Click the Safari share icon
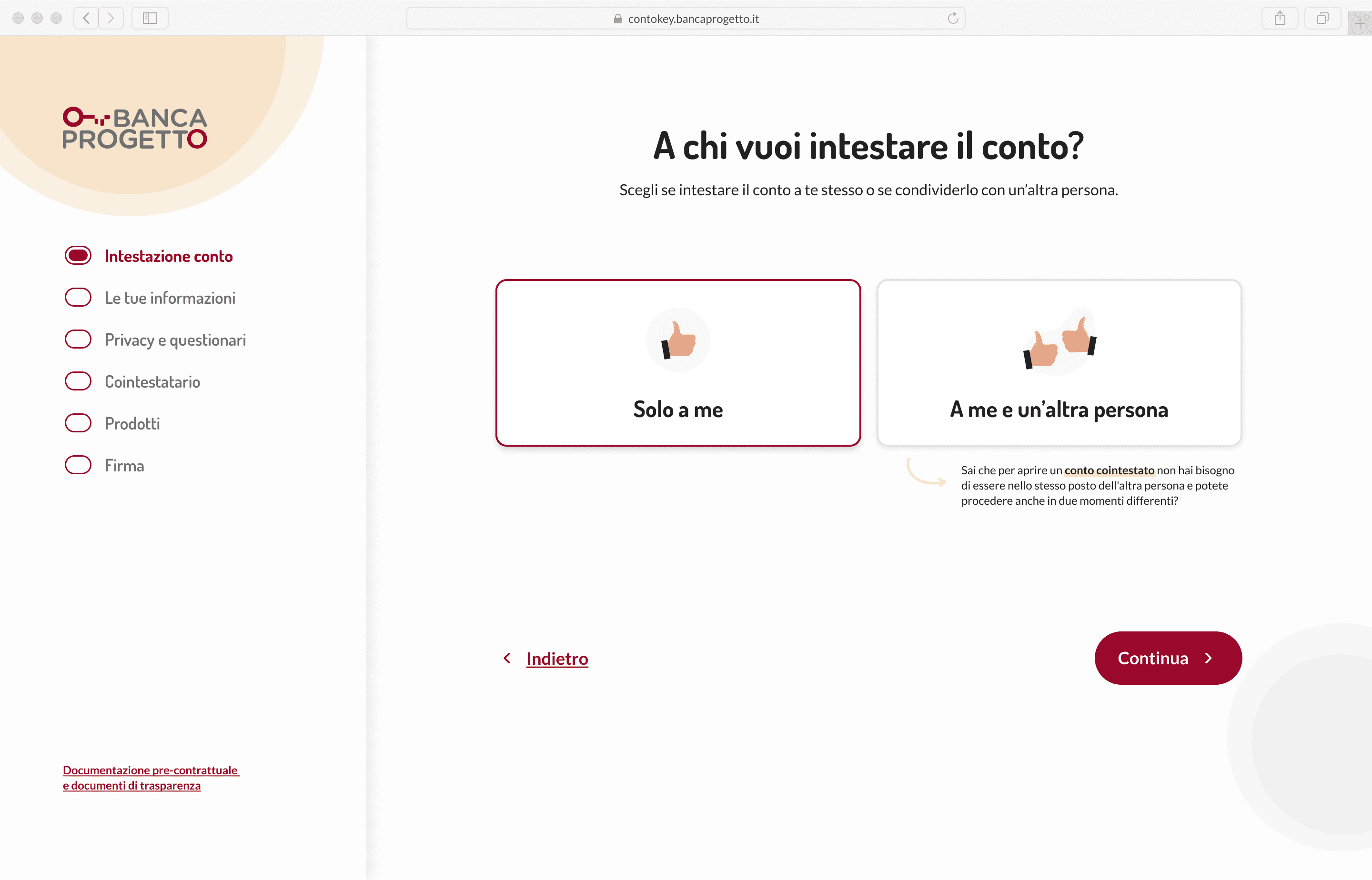 point(1280,18)
